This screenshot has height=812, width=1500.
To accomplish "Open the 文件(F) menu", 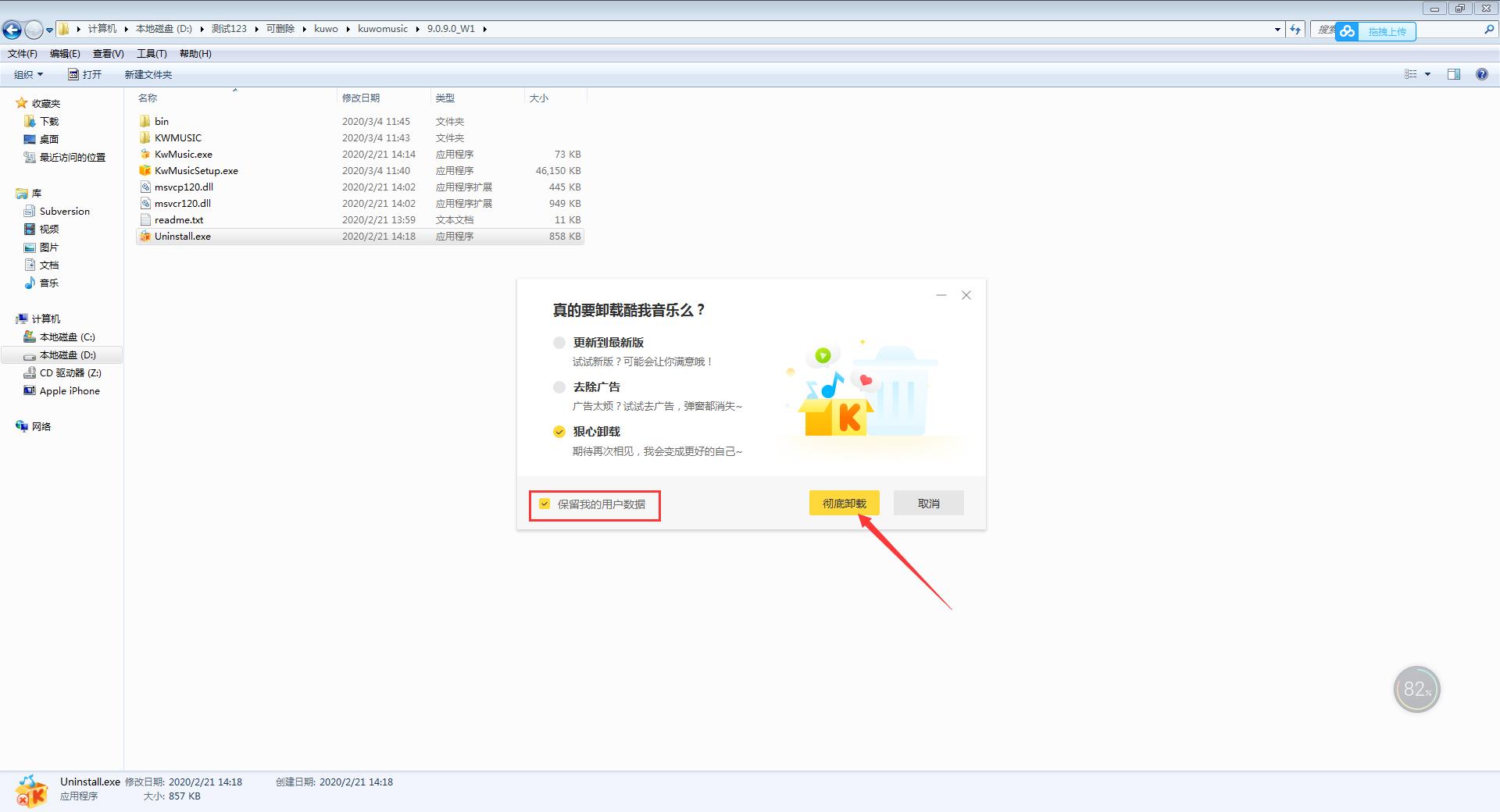I will pyautogui.click(x=23, y=54).
